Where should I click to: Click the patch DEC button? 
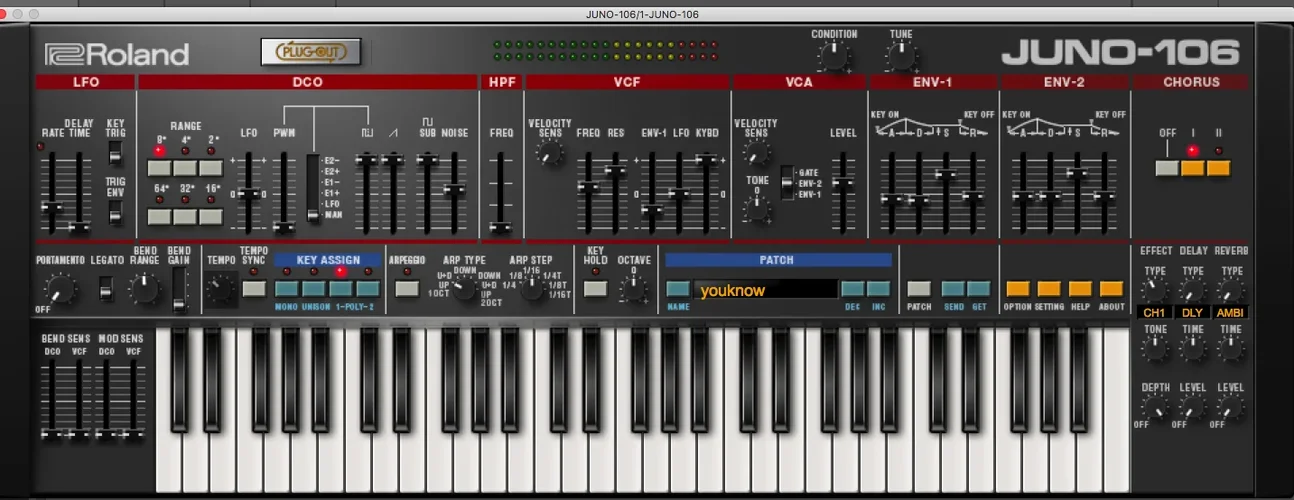tap(852, 289)
